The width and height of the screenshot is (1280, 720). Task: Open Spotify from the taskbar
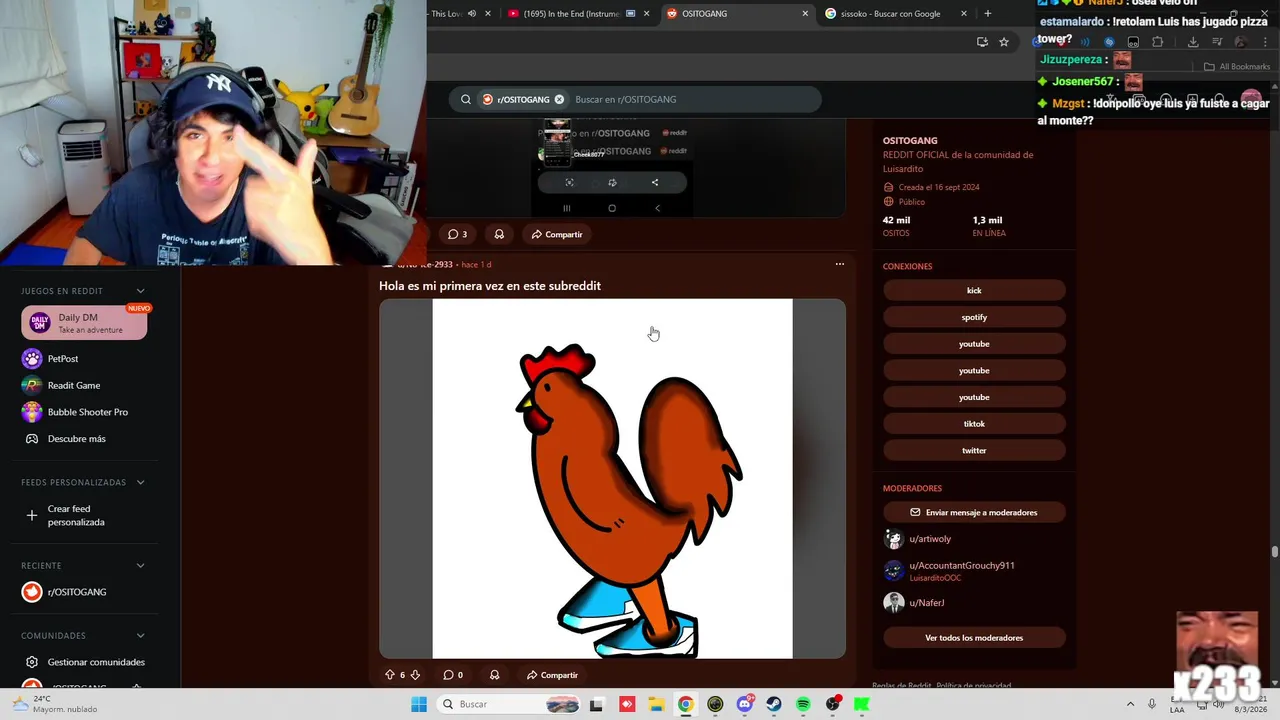pos(803,704)
